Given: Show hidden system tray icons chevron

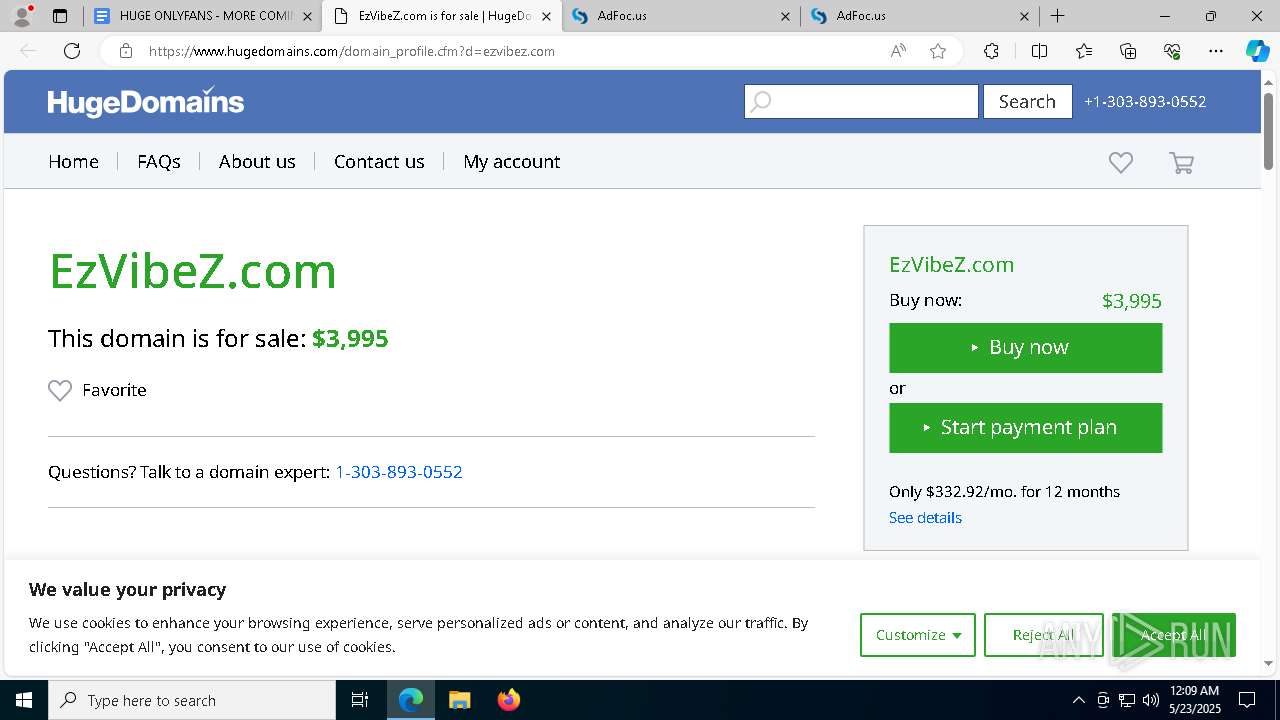Looking at the screenshot, I should point(1078,700).
